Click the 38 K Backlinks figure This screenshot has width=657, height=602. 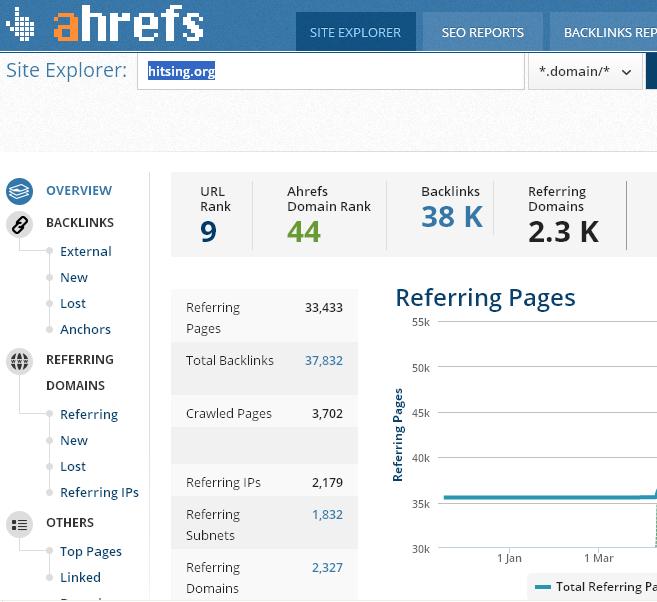[452, 217]
